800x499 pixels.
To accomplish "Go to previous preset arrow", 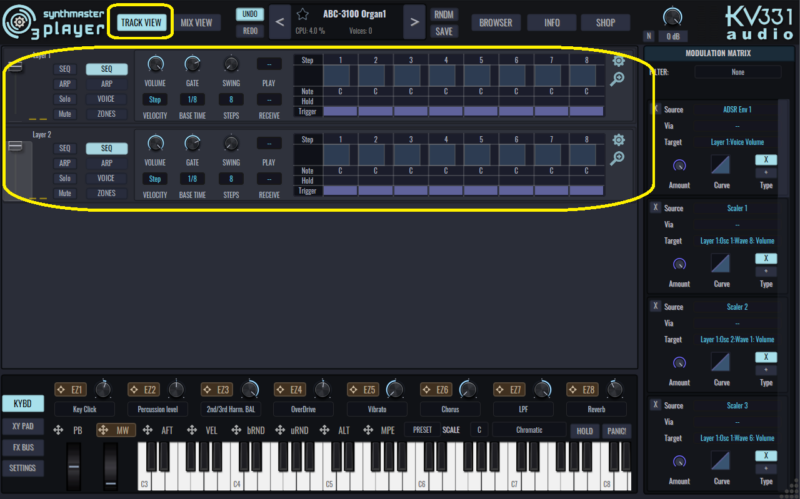I will 279,22.
